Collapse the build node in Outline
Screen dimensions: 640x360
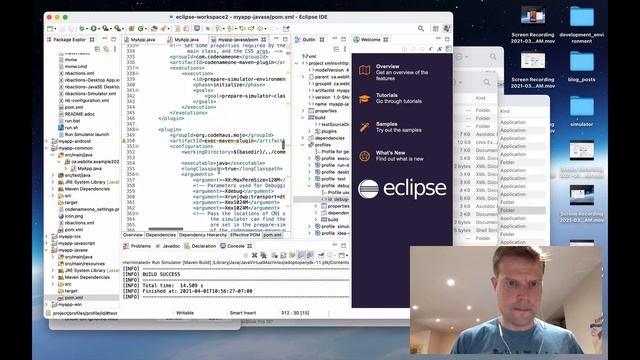(303, 118)
